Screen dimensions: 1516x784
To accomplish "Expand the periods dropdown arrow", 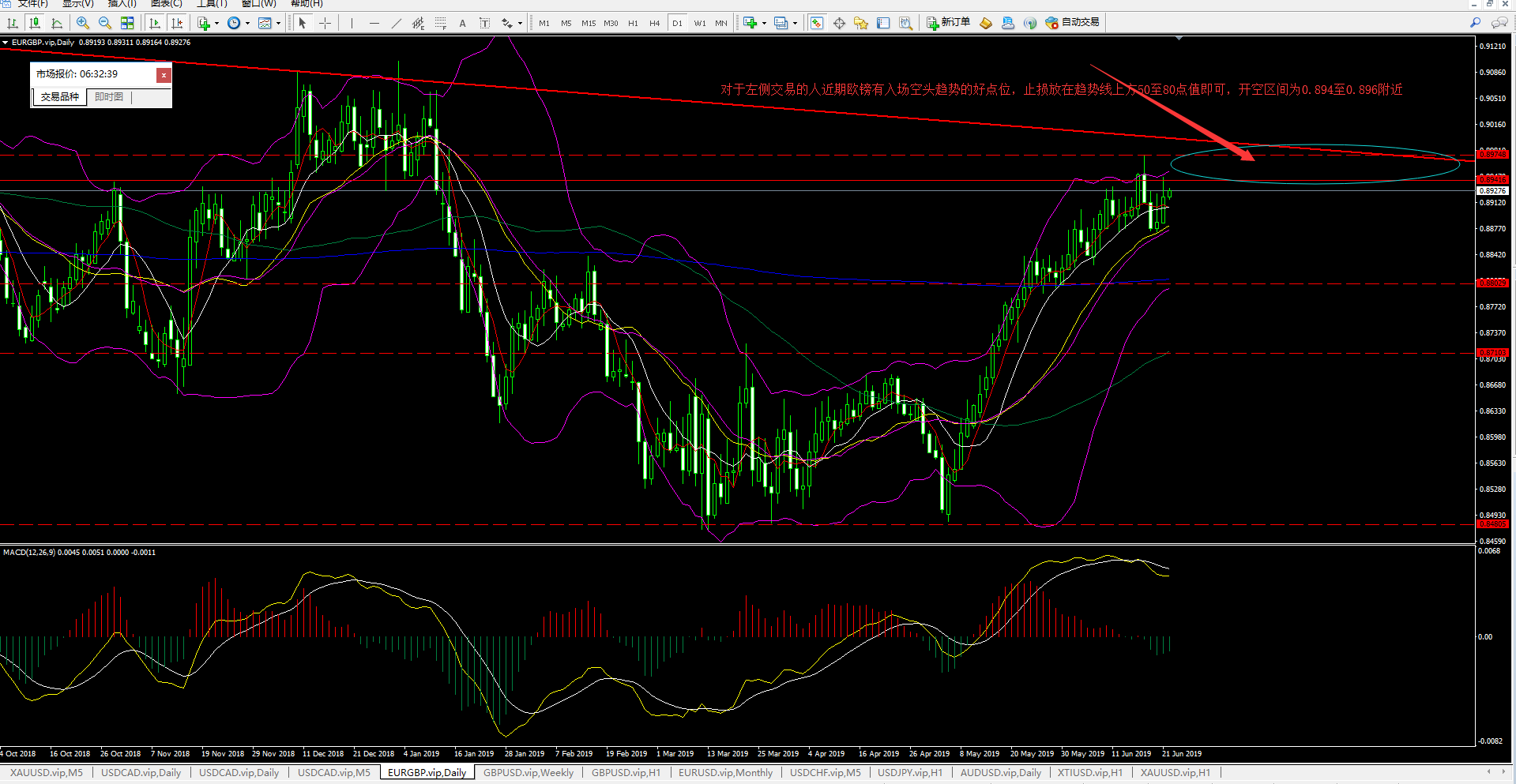I will click(x=247, y=23).
